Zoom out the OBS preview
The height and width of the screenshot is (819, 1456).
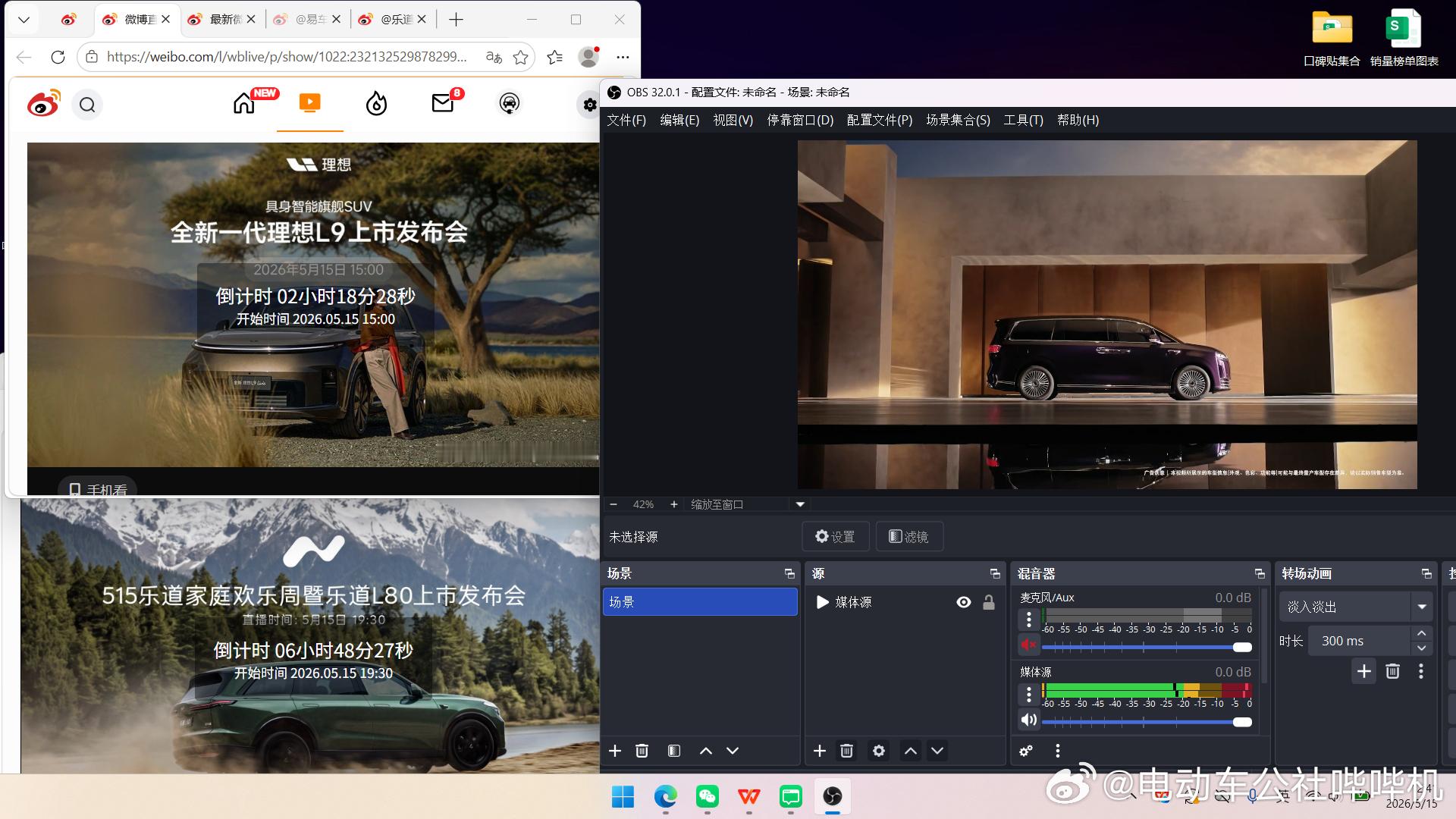[613, 504]
